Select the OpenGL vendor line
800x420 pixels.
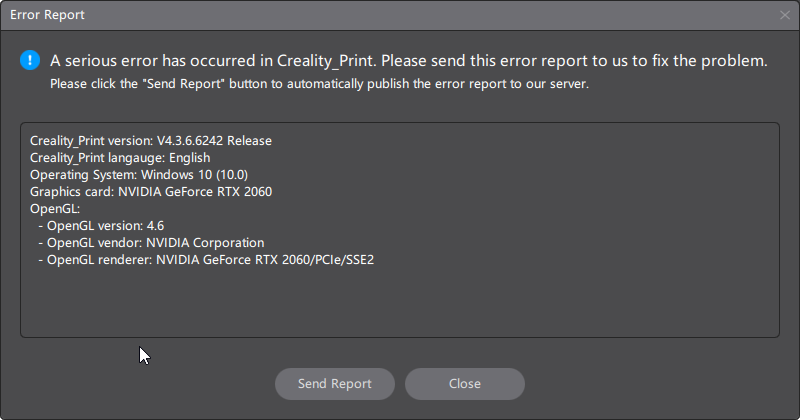pos(150,243)
